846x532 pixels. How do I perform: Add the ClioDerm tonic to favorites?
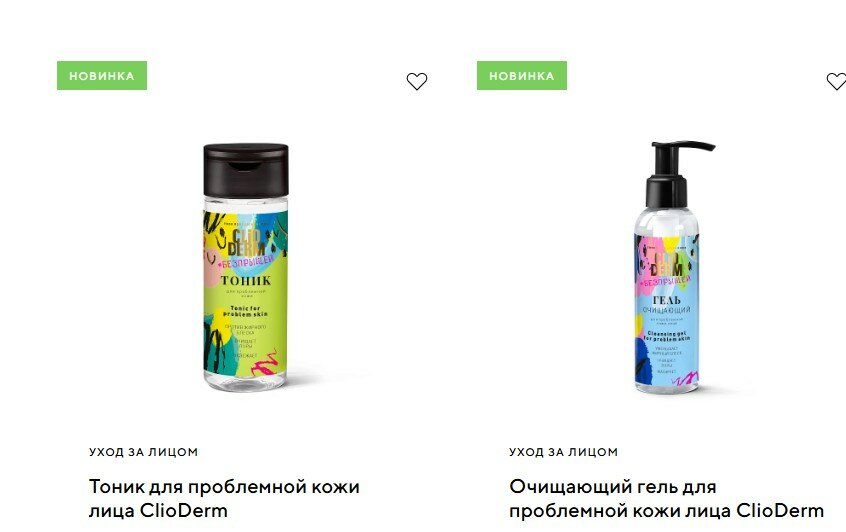(417, 81)
